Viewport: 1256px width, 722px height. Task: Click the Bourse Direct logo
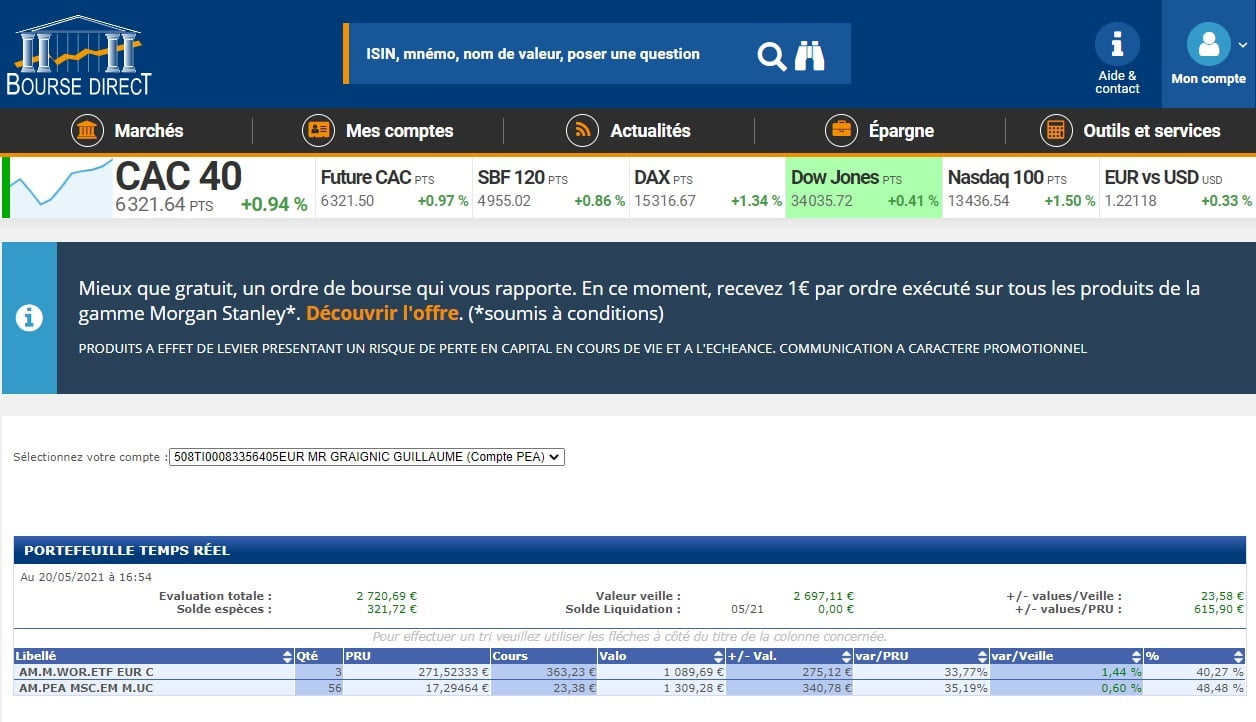(x=79, y=54)
